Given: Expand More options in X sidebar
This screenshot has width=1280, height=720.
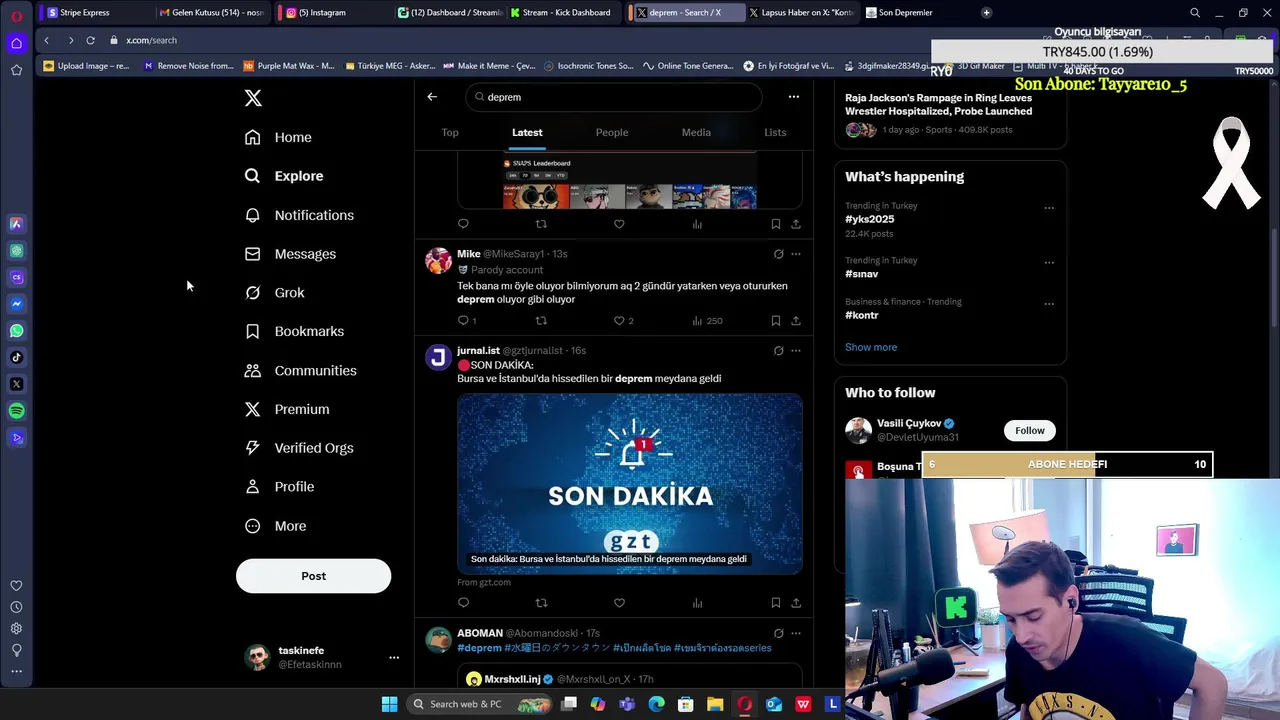Looking at the screenshot, I should click(x=276, y=526).
